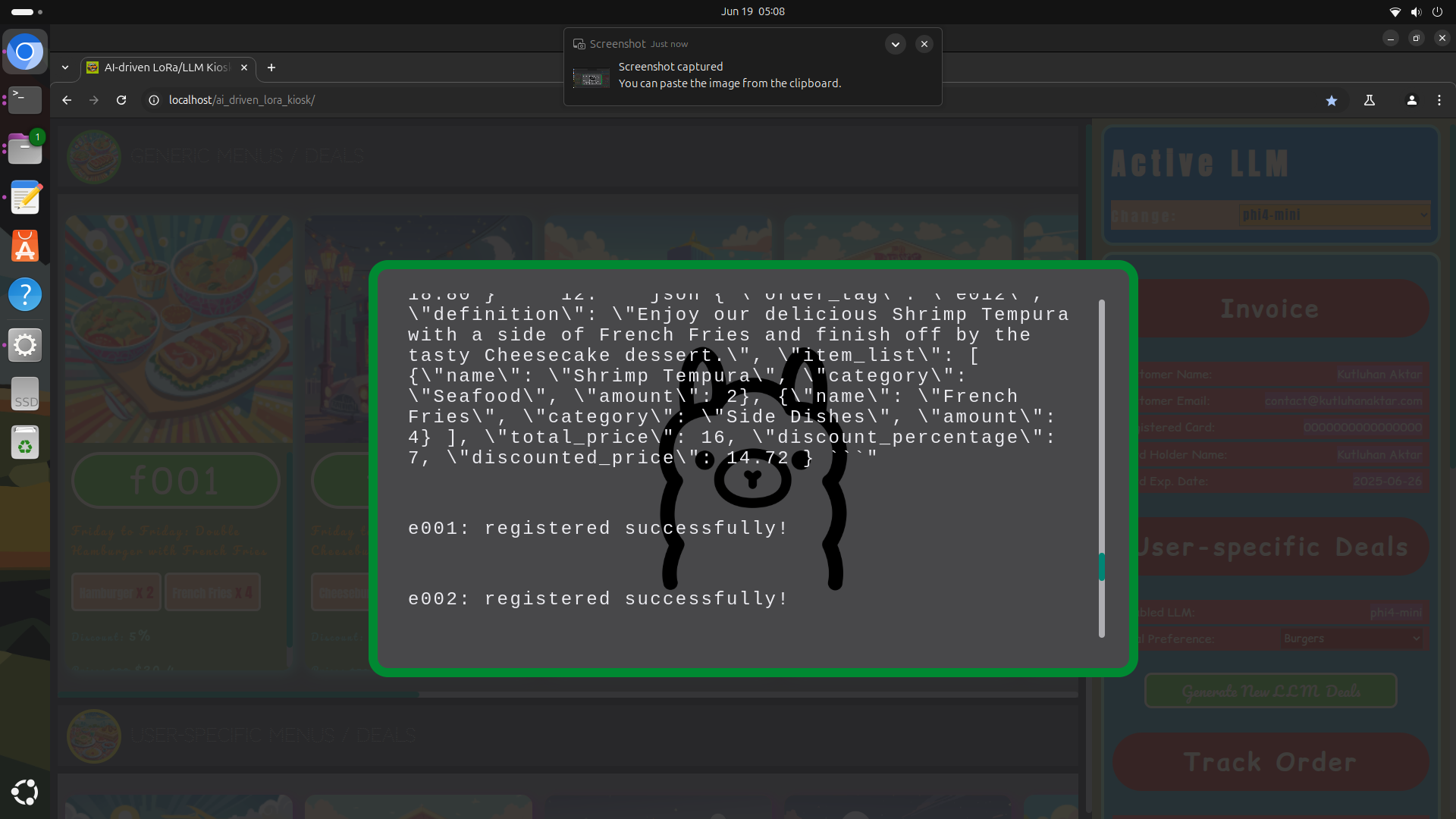The height and width of the screenshot is (819, 1456).
Task: Click the 0000000000000000 card number value
Action: tap(1363, 428)
